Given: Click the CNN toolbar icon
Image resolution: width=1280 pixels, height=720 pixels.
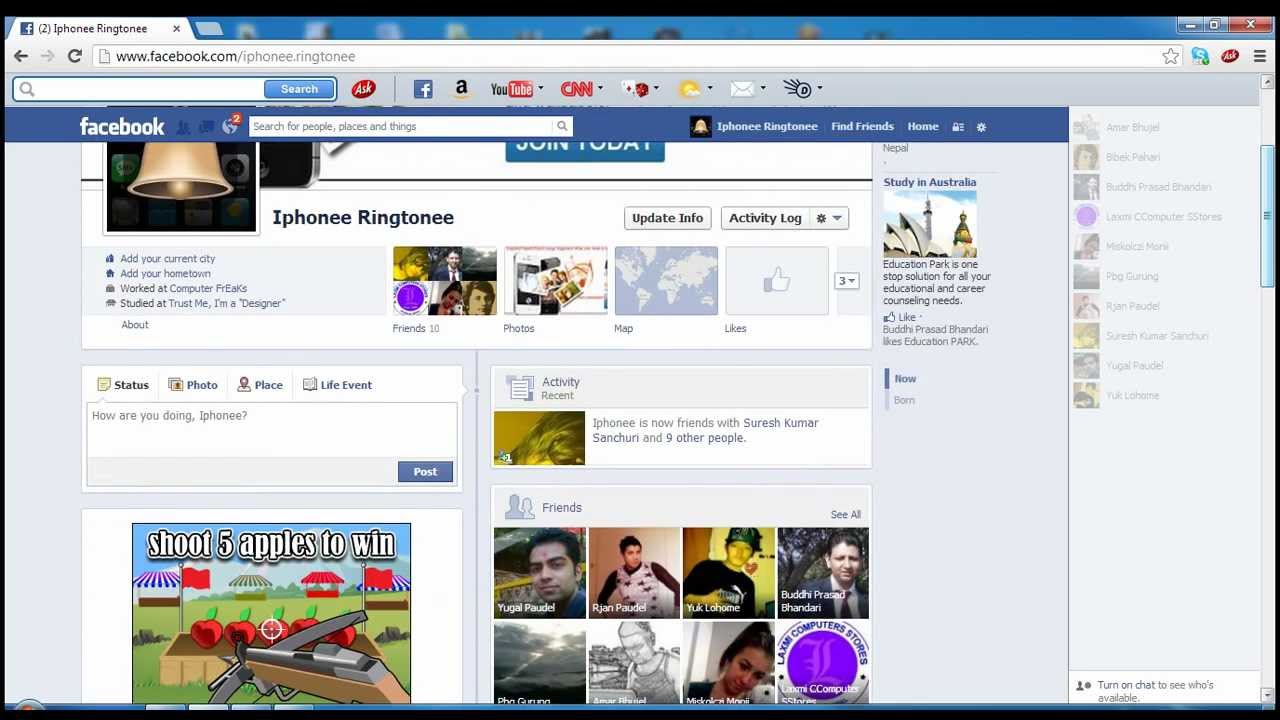Looking at the screenshot, I should coord(576,89).
